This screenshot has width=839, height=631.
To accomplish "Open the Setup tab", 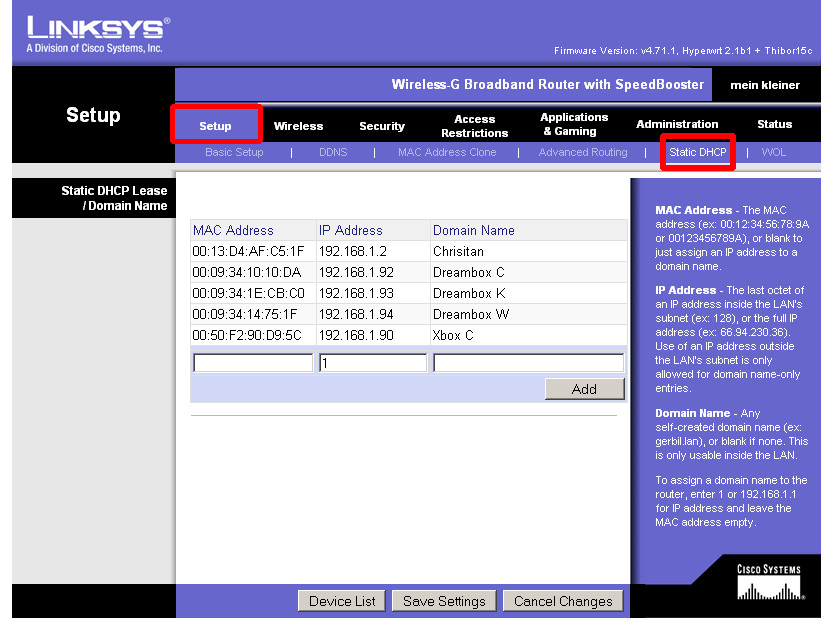I will coord(215,125).
